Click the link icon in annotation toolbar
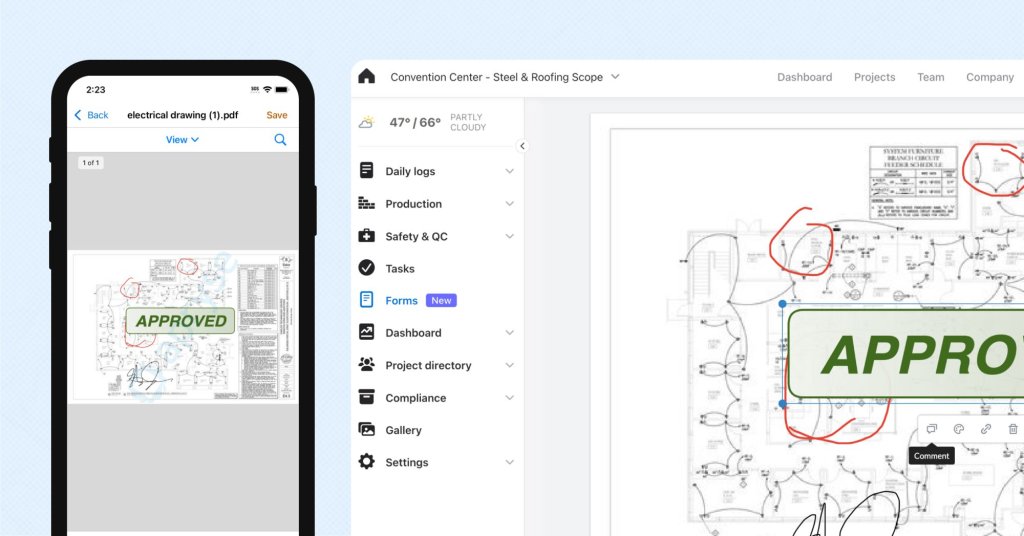This screenshot has height=536, width=1024. point(985,429)
